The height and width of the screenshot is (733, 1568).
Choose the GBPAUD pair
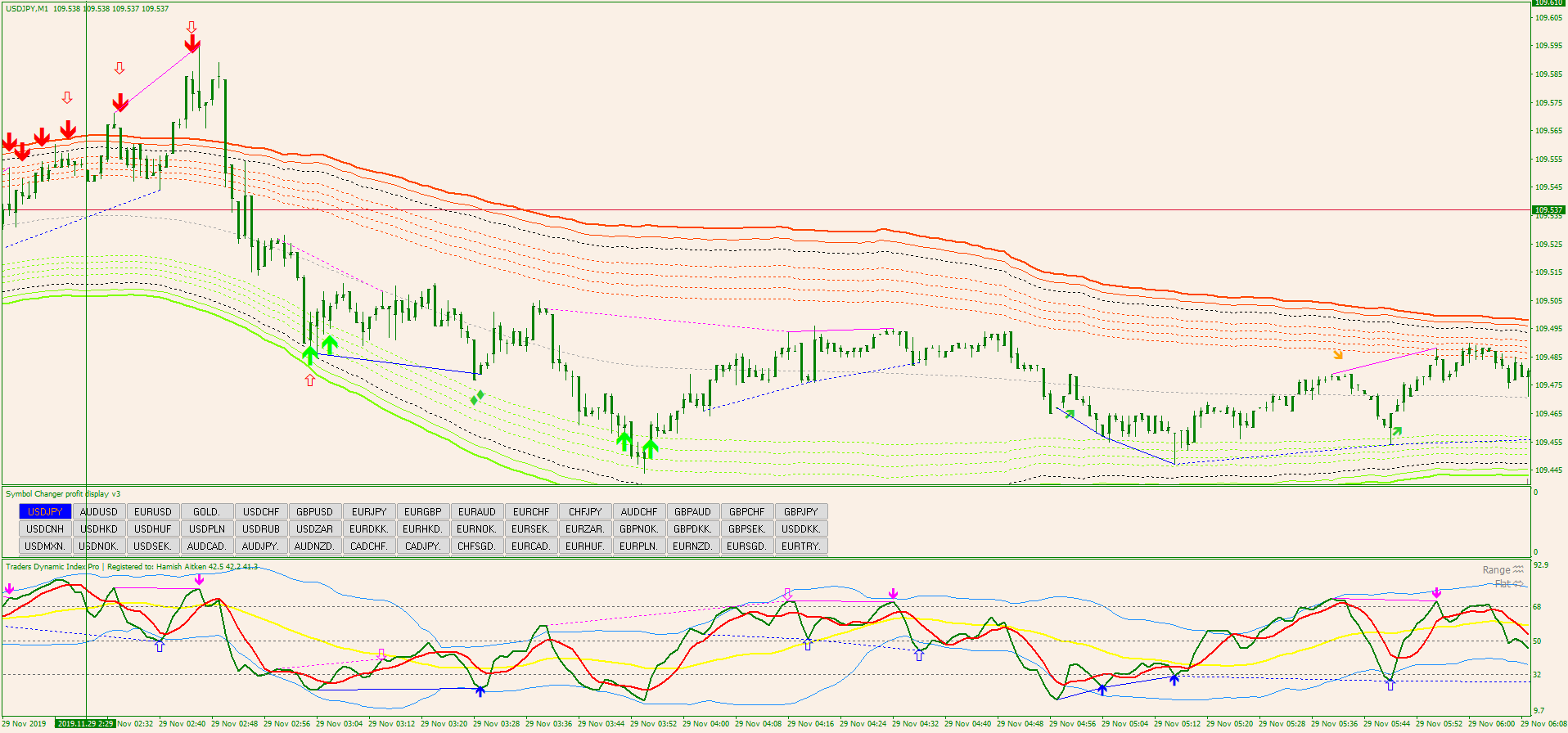[693, 511]
